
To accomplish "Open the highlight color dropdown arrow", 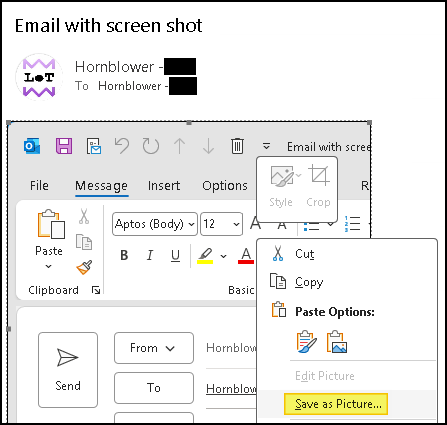I will click(223, 256).
